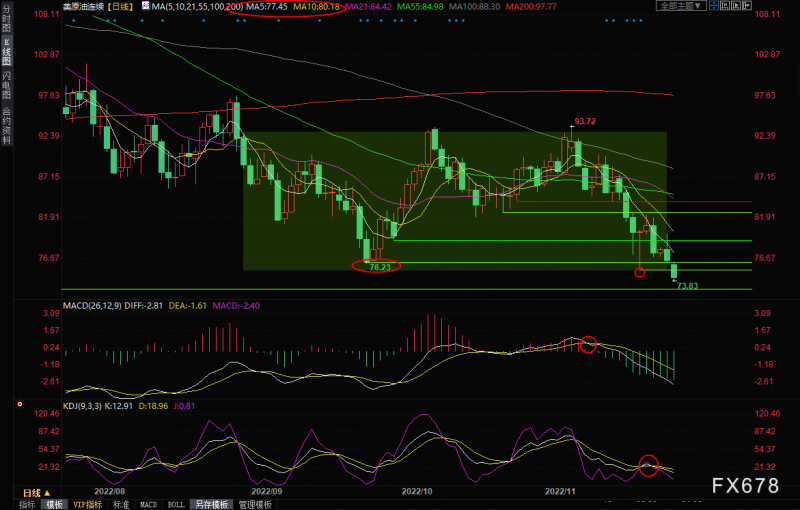
Task: Select the 模板 bottom tab
Action: tap(54, 504)
